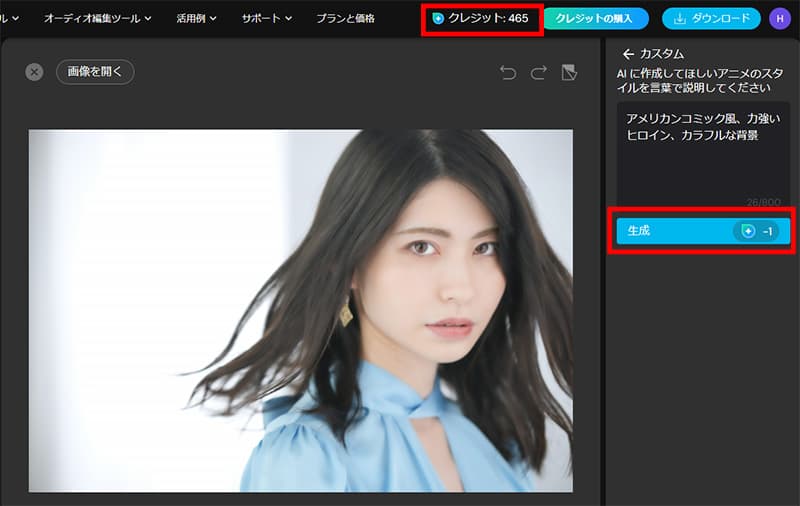
Task: Click the credit shield icon in header
Action: (438, 19)
